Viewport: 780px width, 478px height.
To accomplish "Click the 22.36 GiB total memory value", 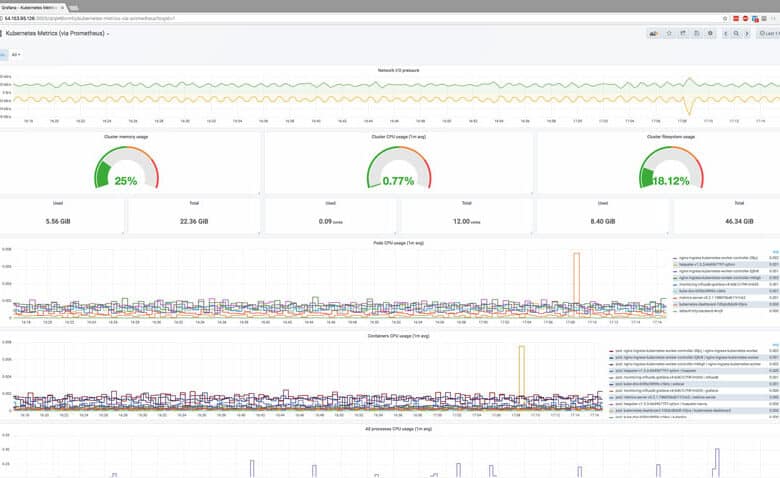I will 194,221.
